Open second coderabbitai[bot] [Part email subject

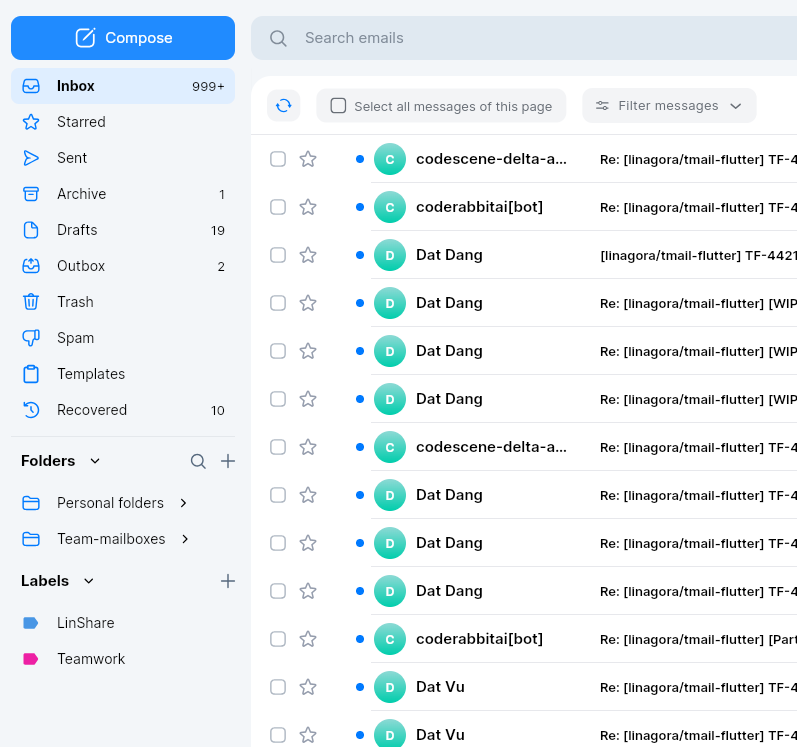tap(698, 640)
